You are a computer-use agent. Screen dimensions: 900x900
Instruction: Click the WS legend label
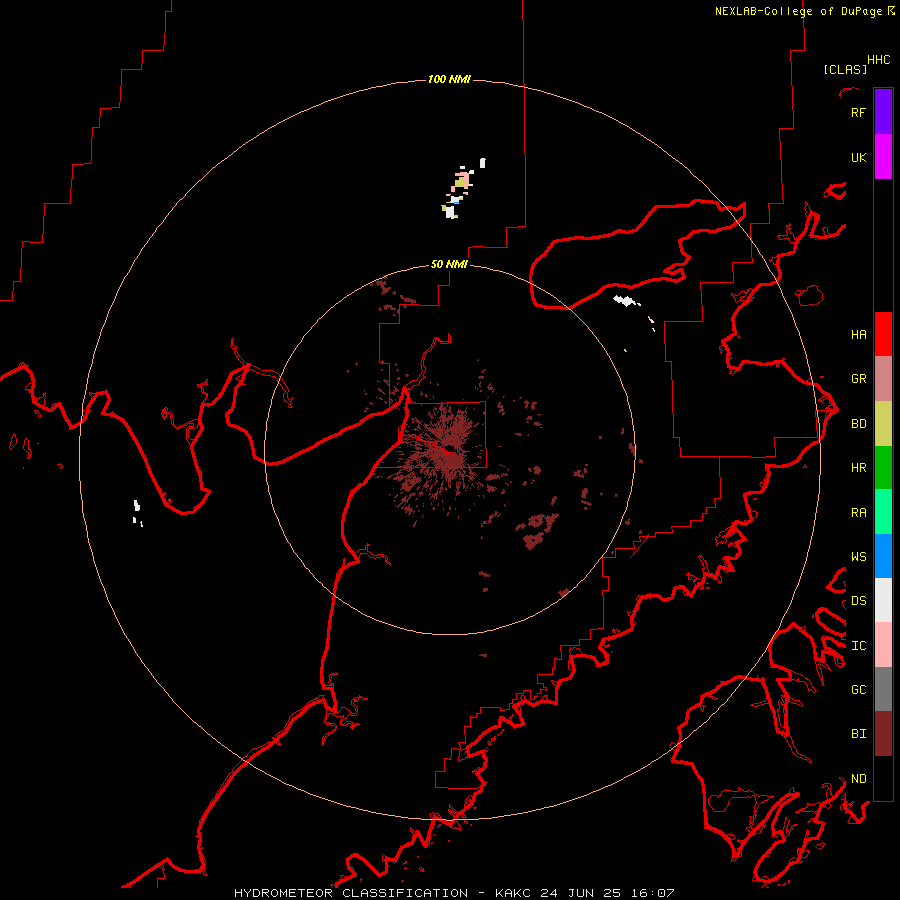point(858,557)
